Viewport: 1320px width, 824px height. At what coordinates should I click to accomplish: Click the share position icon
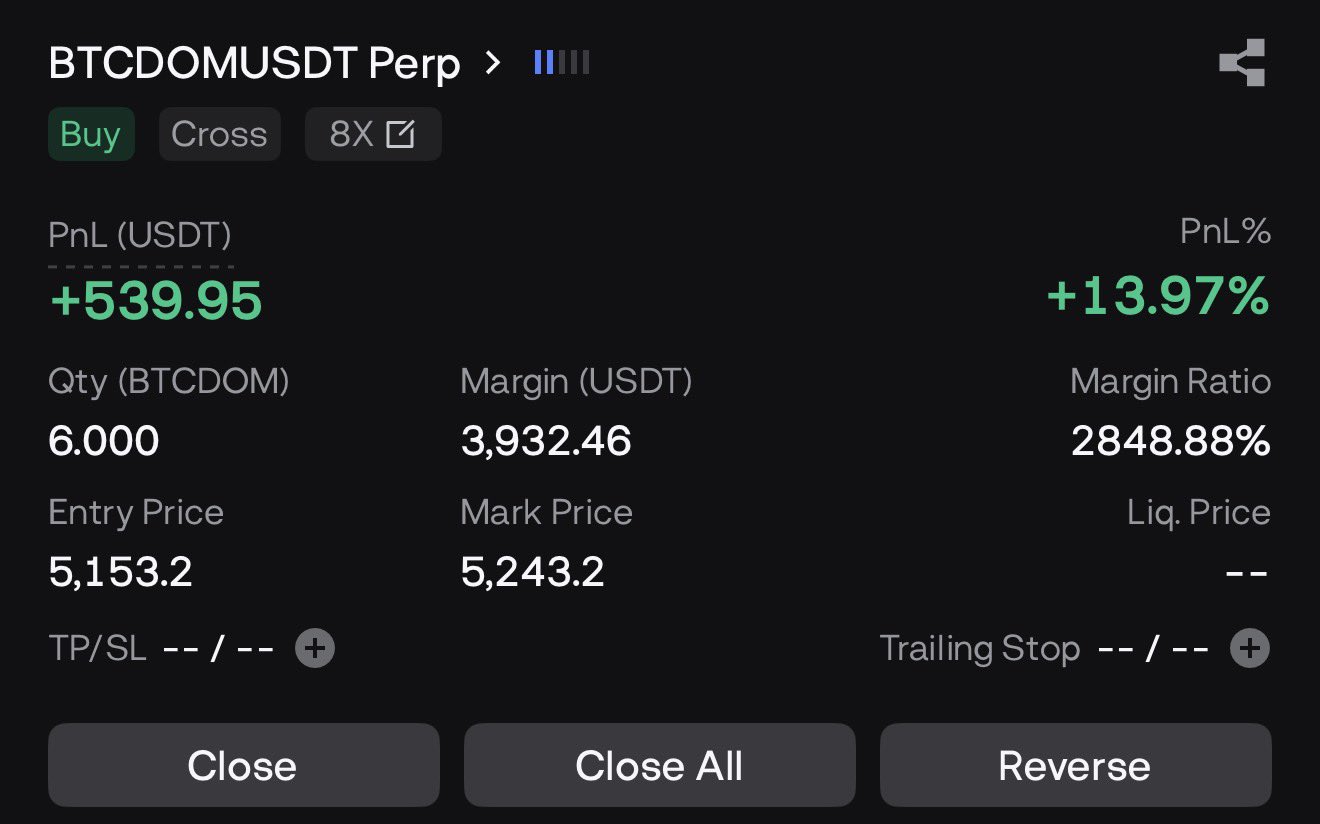(x=1242, y=63)
